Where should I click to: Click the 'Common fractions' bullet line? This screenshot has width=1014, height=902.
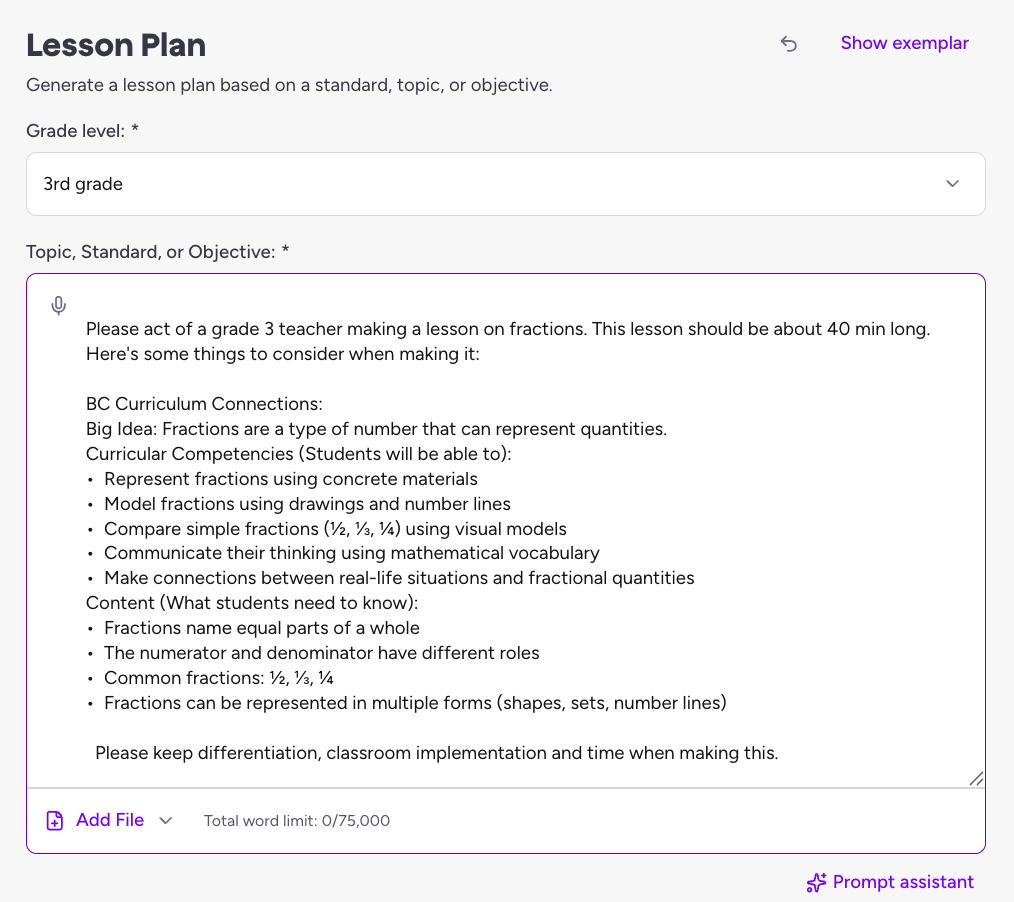tap(218, 678)
